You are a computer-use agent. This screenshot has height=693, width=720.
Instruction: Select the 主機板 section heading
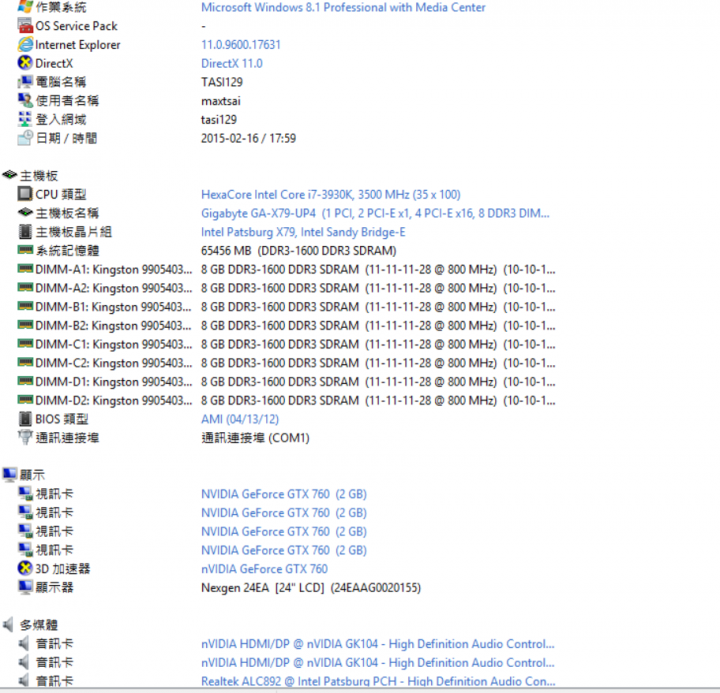[x=39, y=175]
